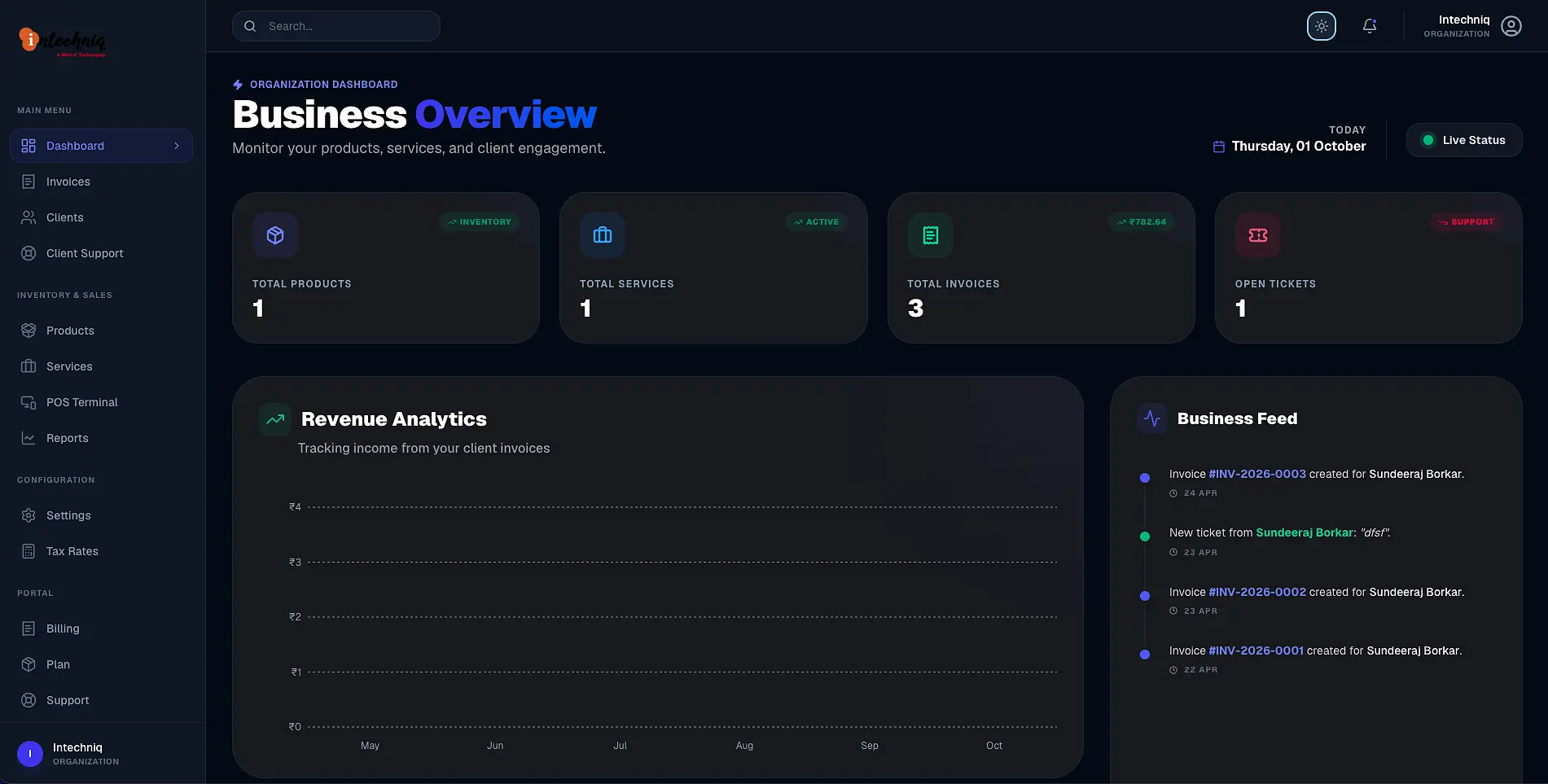
Task: Click the search magnifier icon
Action: coord(250,26)
